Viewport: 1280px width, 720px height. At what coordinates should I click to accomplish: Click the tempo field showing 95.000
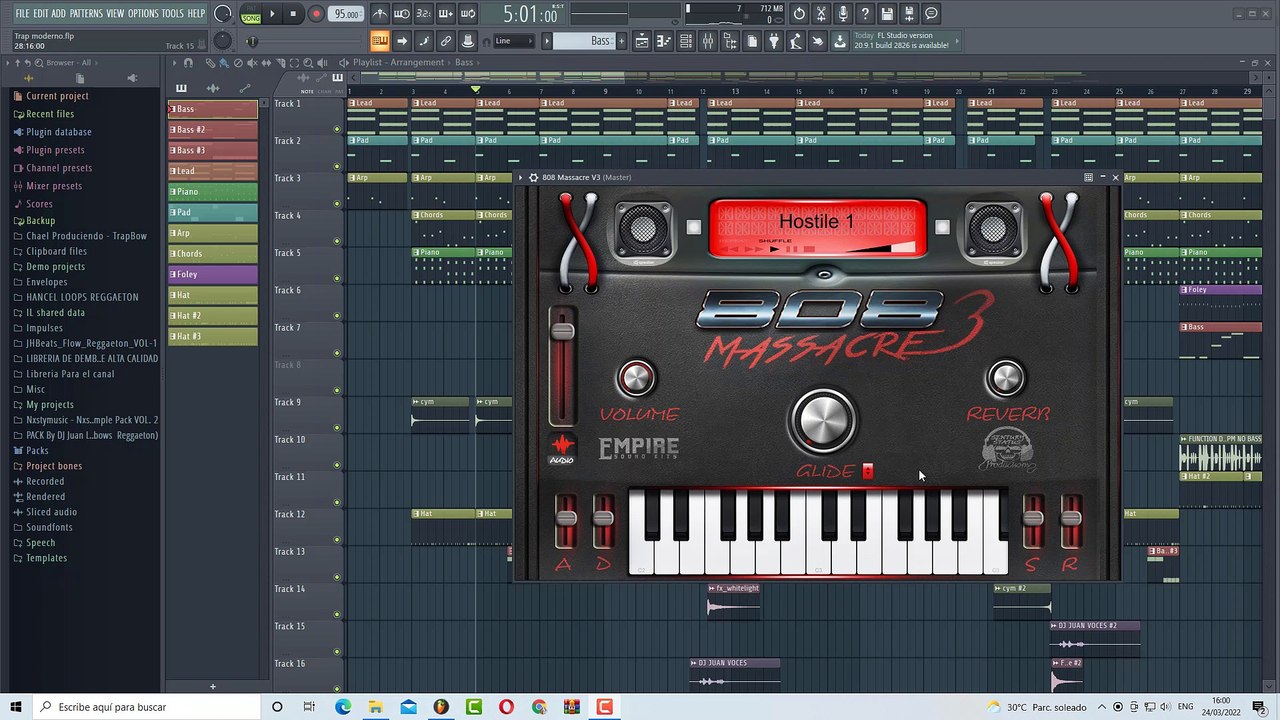(x=347, y=14)
